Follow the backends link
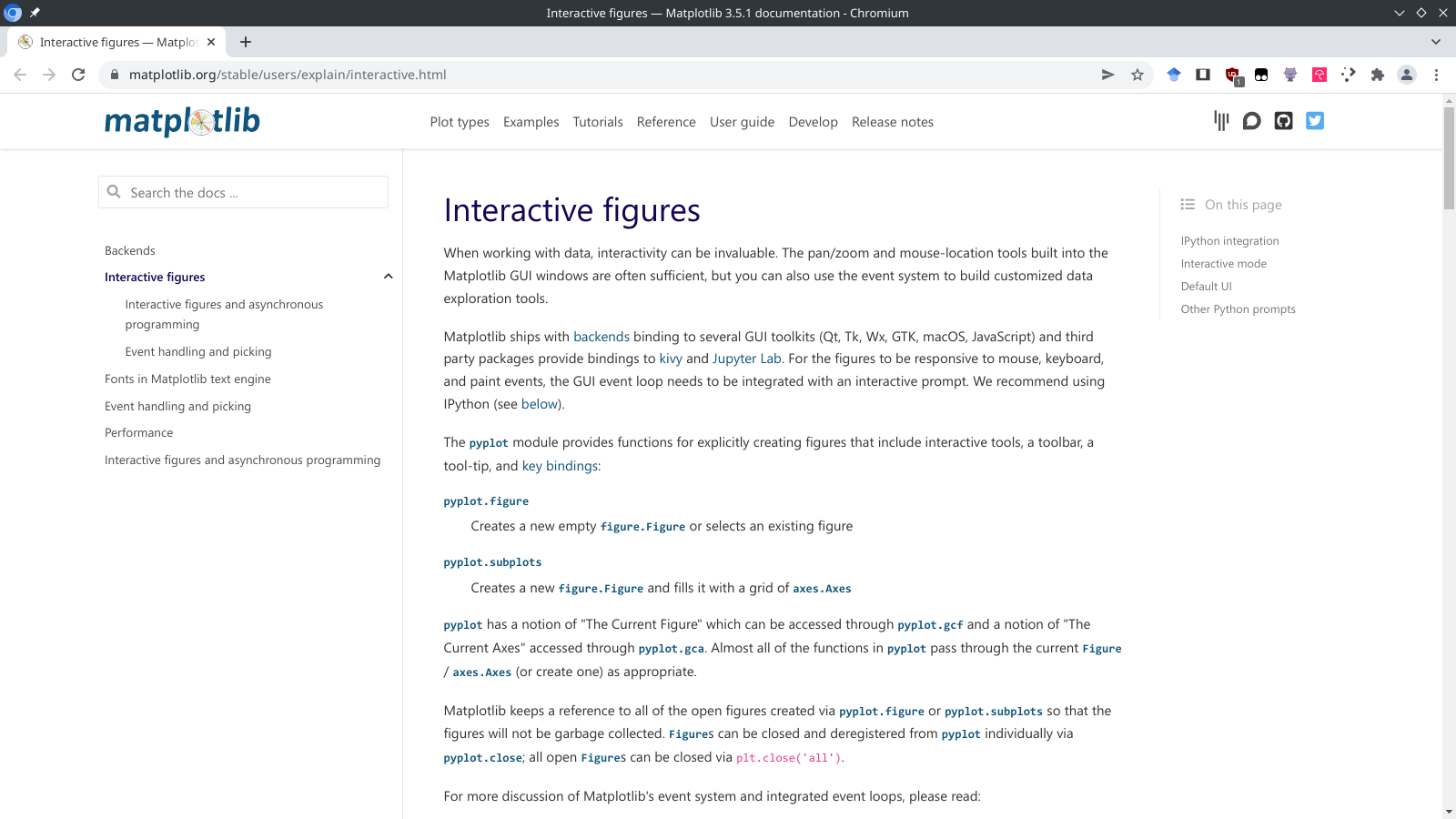Screen dimensions: 1456x819 602,337
